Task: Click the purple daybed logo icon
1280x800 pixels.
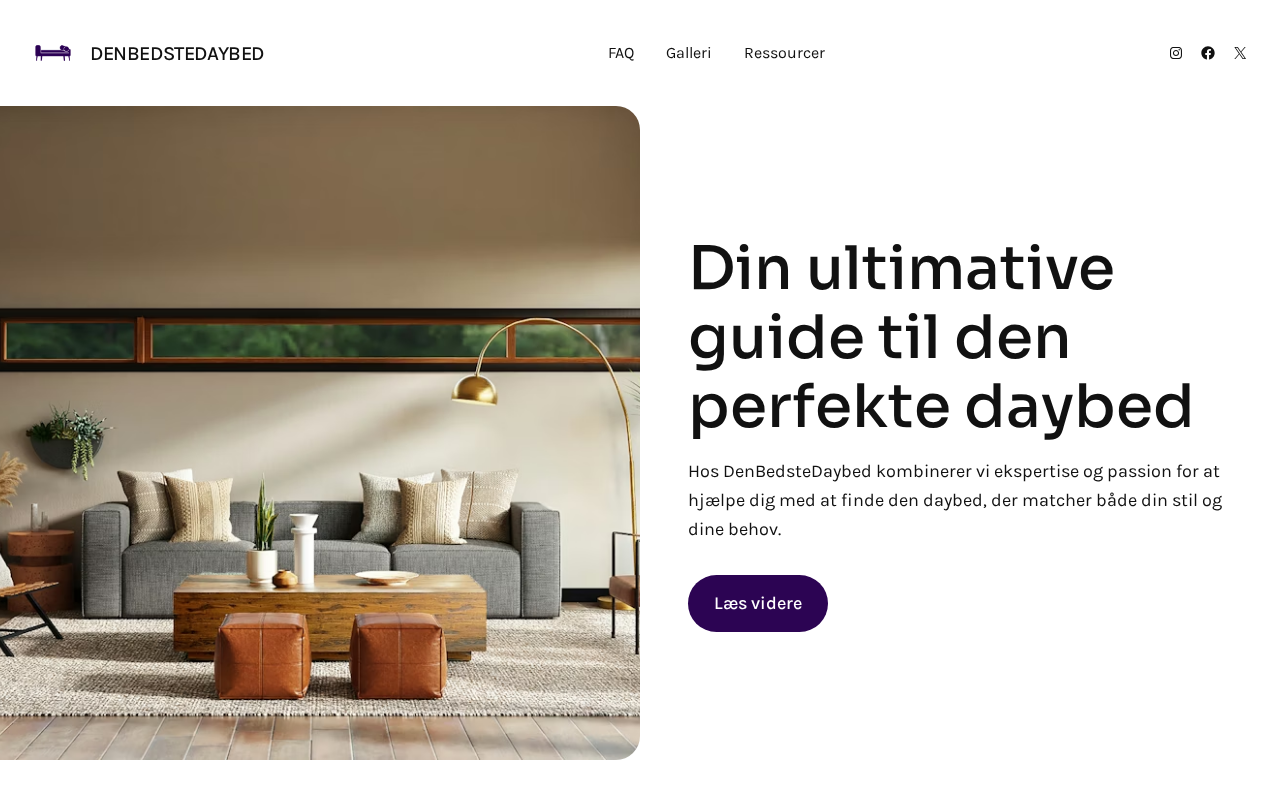Action: pyautogui.click(x=53, y=53)
